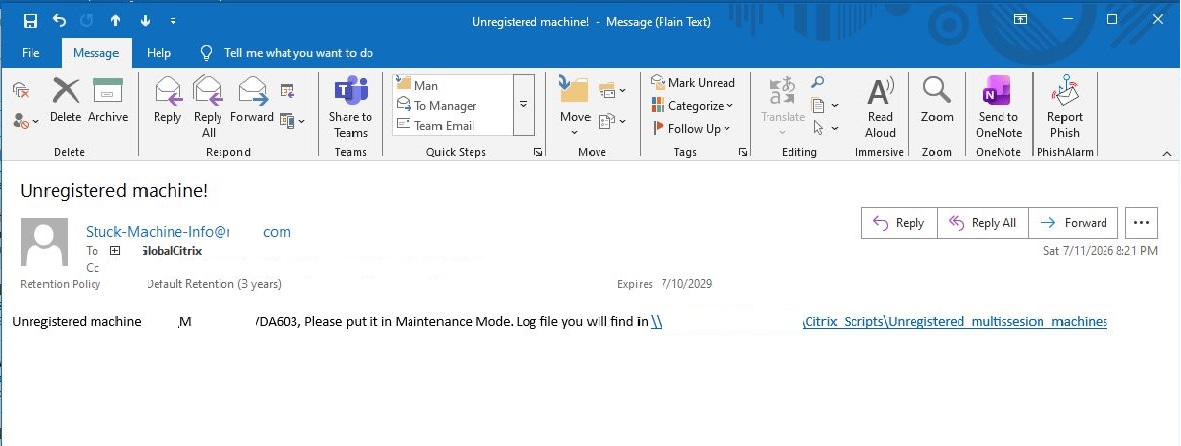Report this email as Phish
The height and width of the screenshot is (446, 1181).
tap(1064, 106)
